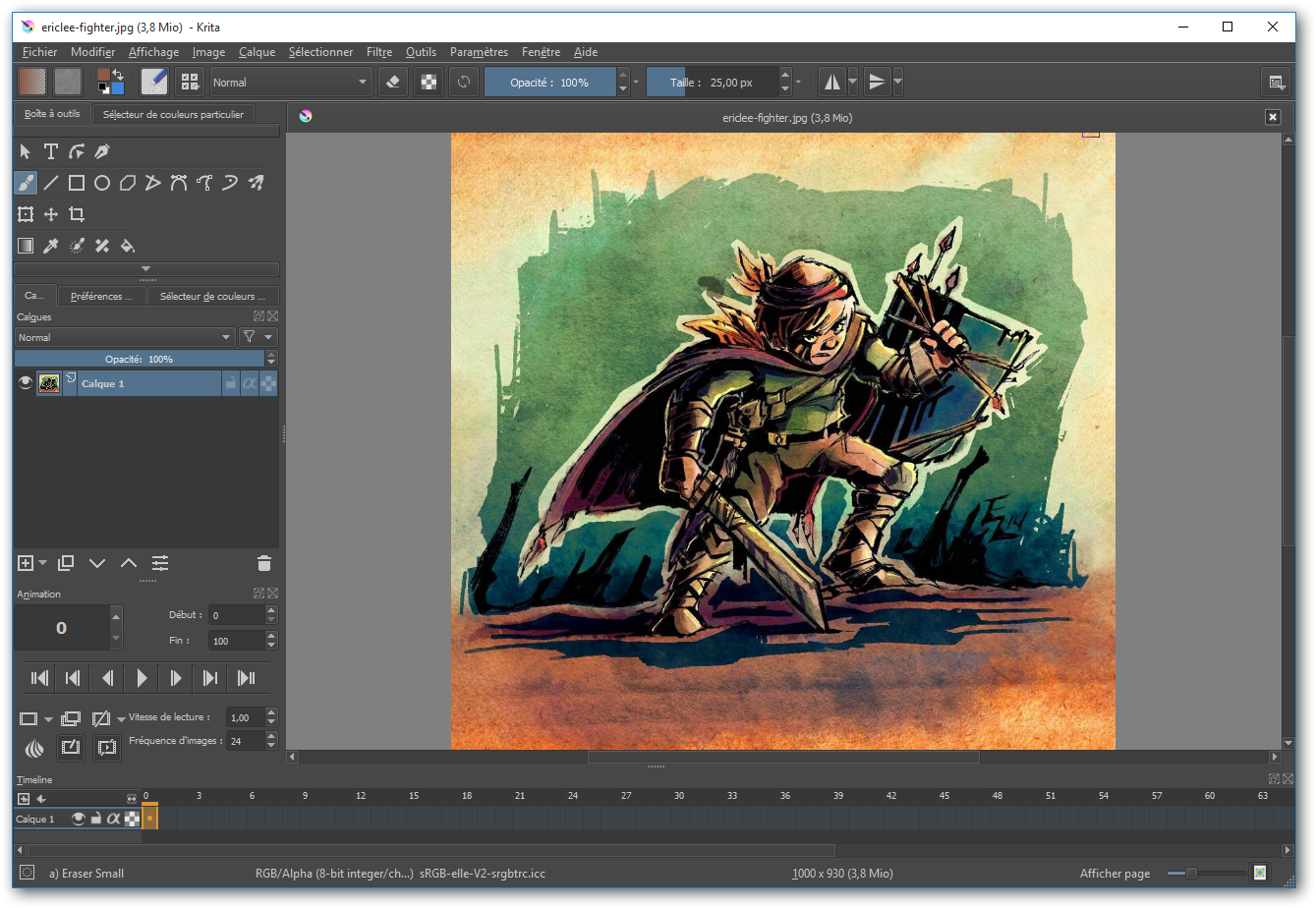This screenshot has height=908, width=1316.
Task: Click the Opacité 100% slider in toolbar
Action: pyautogui.click(x=549, y=83)
